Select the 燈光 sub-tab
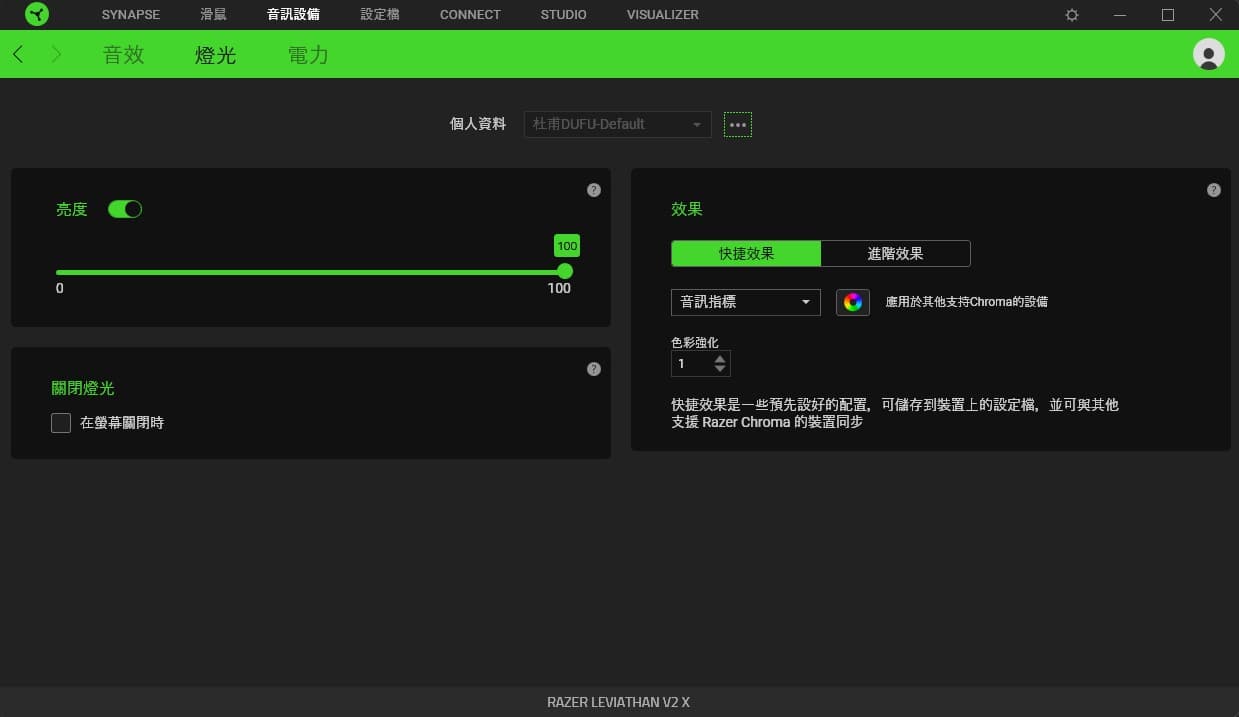The image size is (1239, 717). (x=215, y=55)
